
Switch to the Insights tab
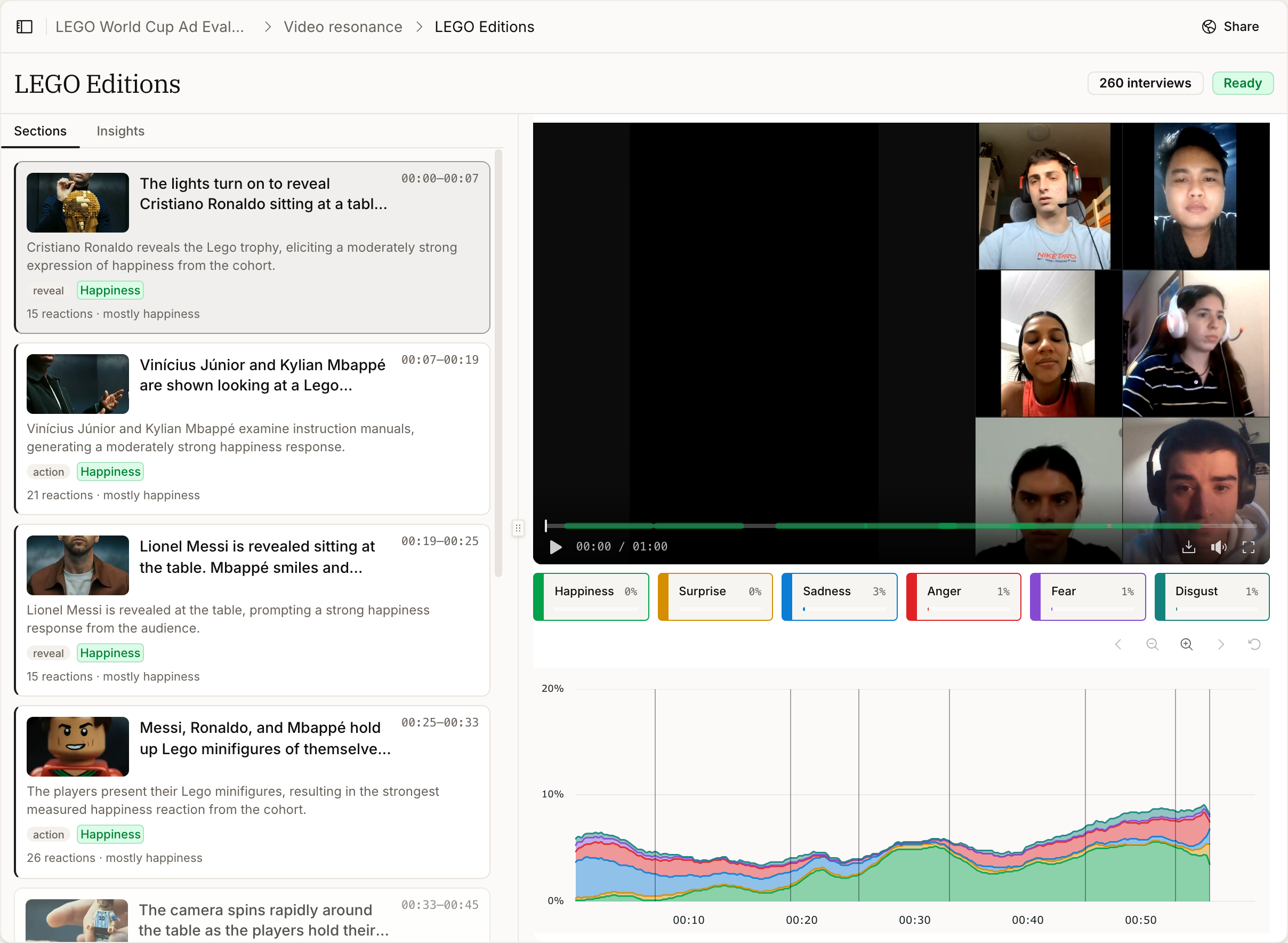click(x=120, y=131)
